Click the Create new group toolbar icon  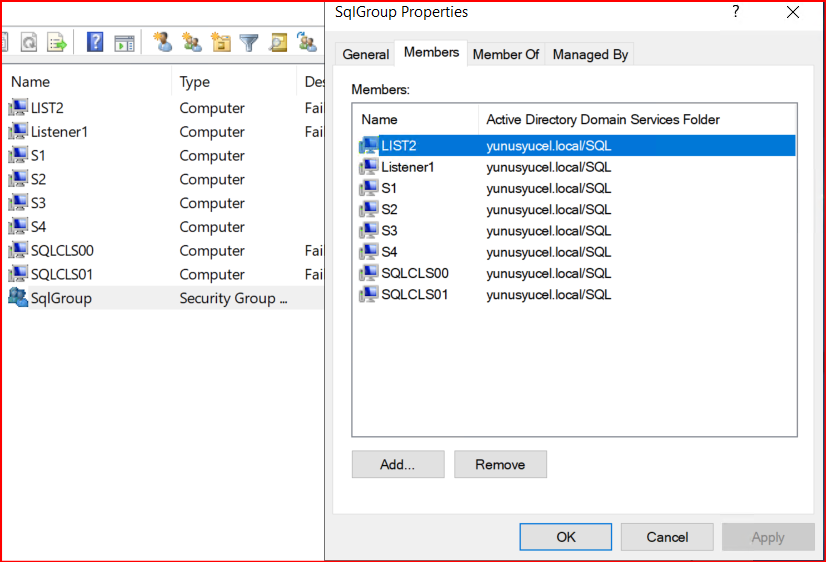pyautogui.click(x=192, y=42)
